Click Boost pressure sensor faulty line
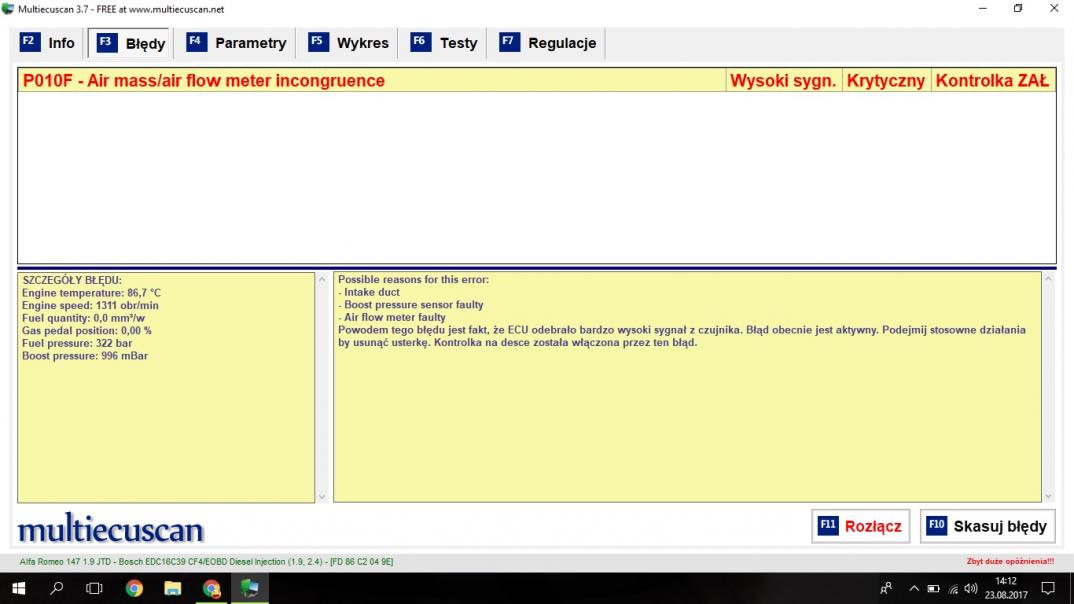 coord(410,305)
